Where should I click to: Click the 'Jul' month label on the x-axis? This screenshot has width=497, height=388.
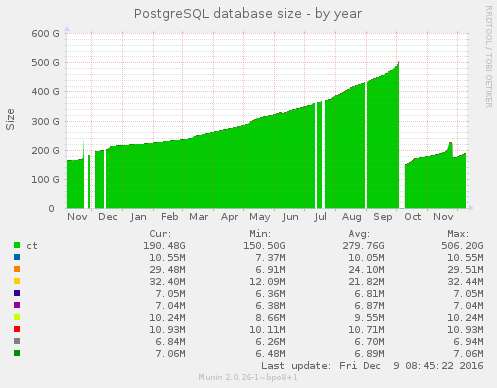(x=320, y=217)
